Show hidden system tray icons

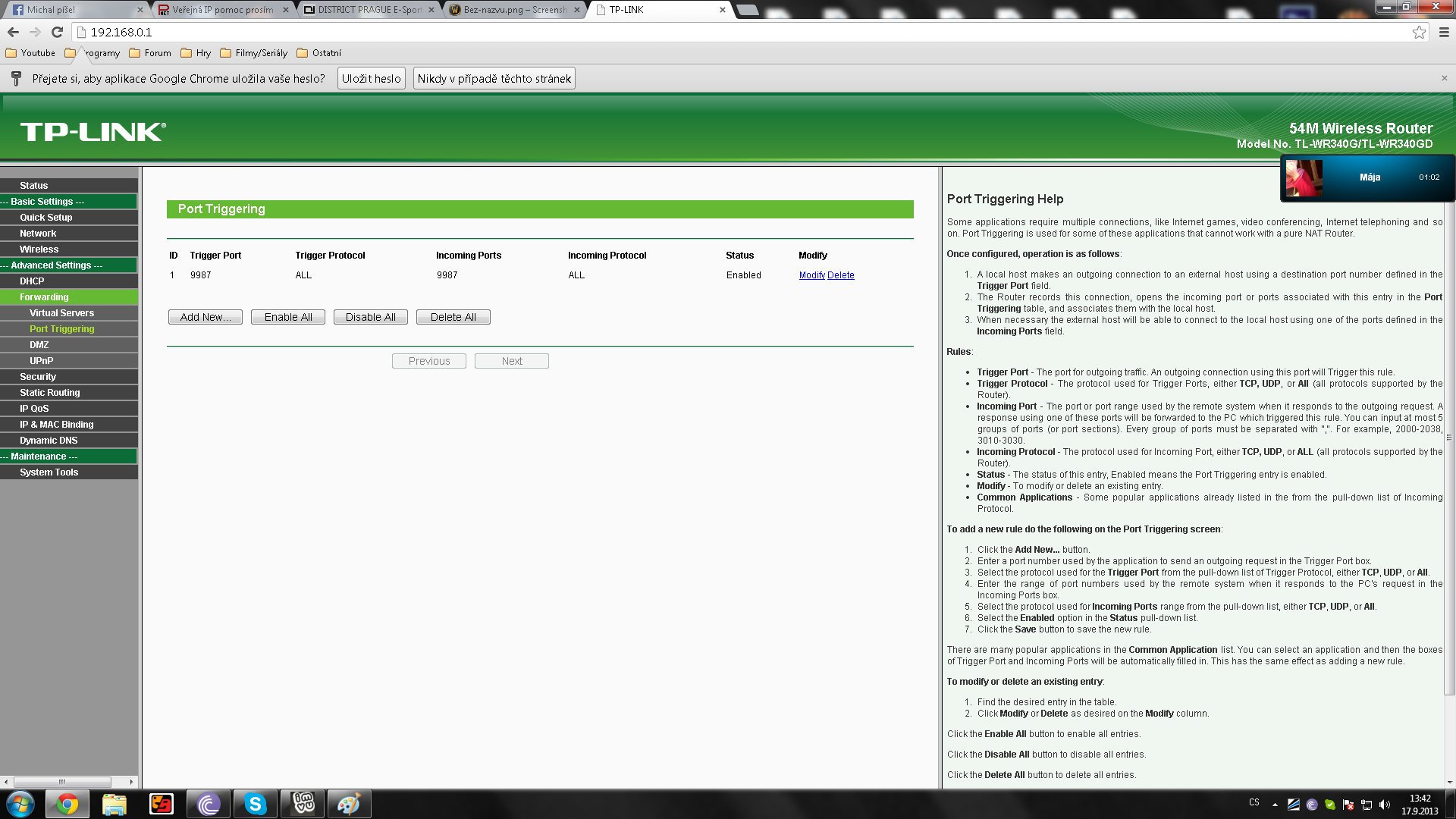point(1275,805)
